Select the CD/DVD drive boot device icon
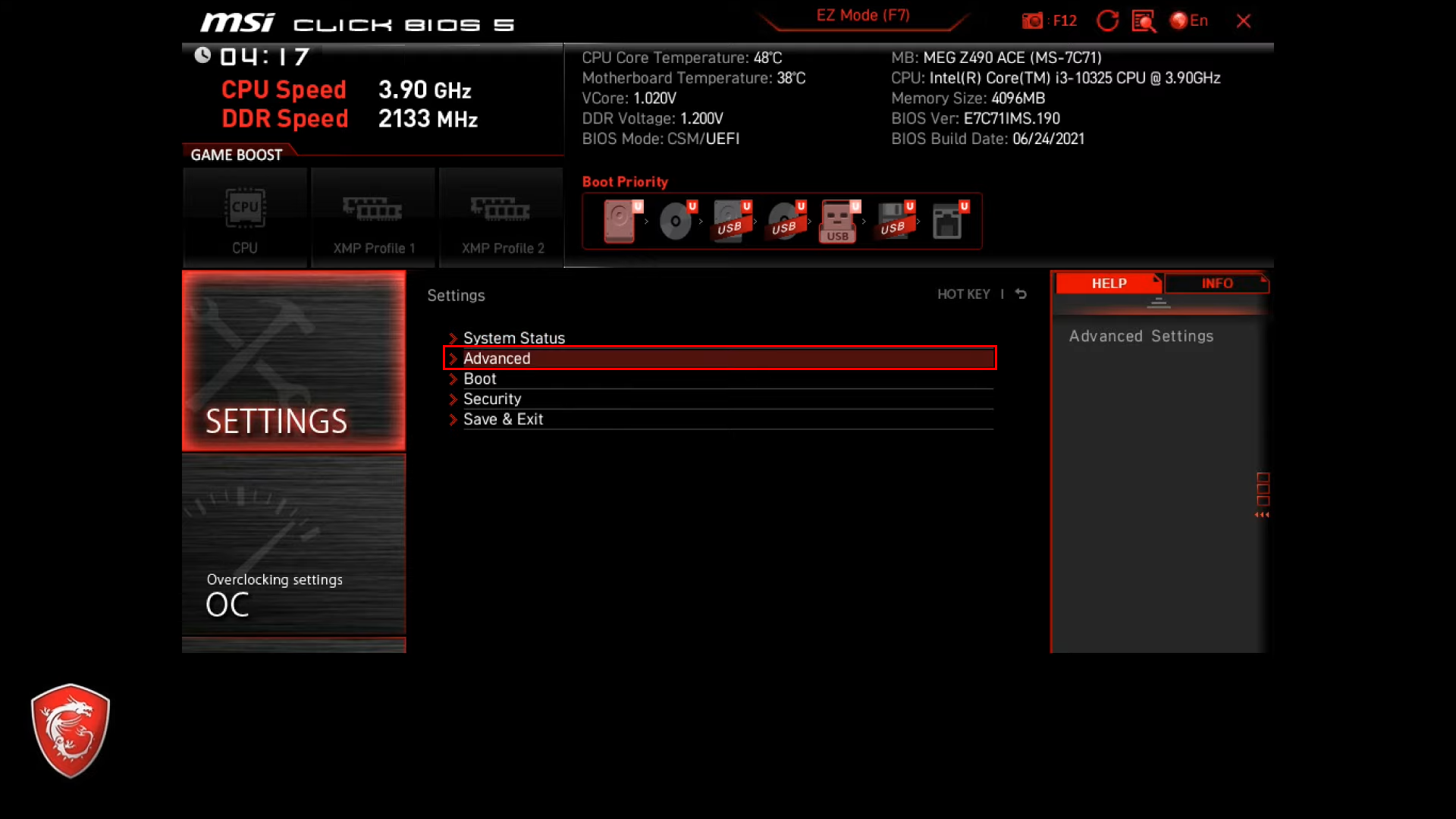Screen dimensions: 1456x819 coord(676,221)
